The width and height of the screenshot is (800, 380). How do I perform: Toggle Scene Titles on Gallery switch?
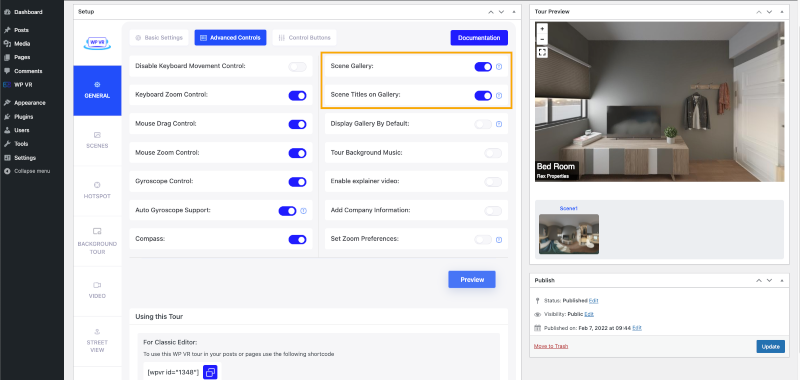point(483,95)
